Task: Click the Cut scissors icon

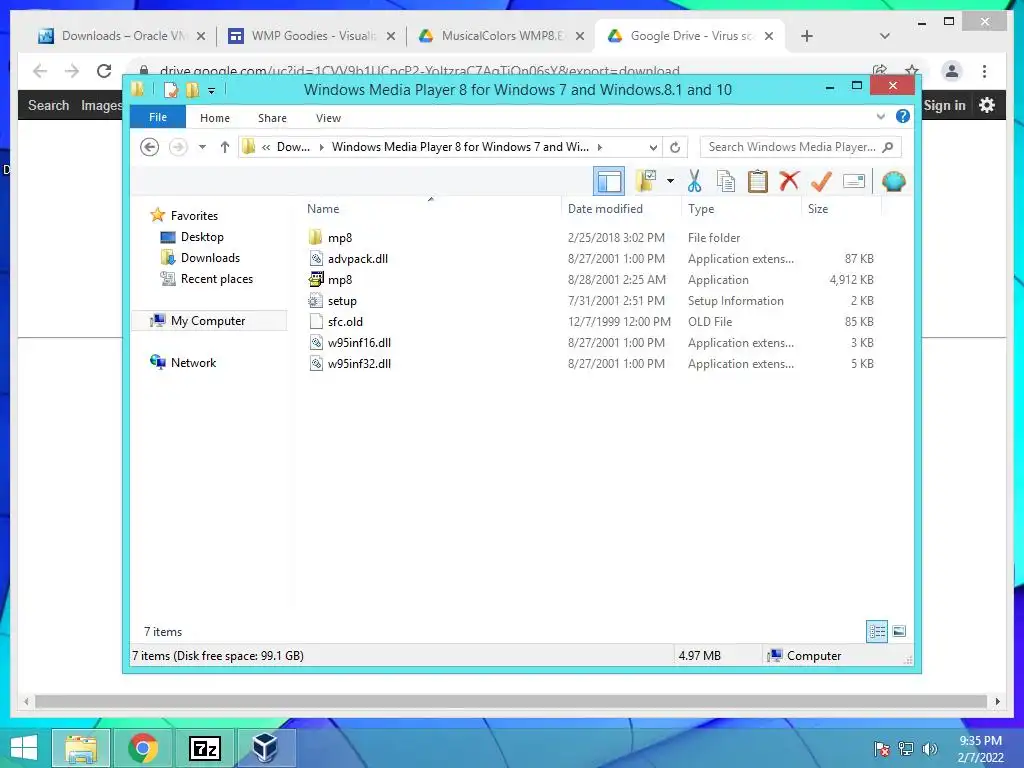Action: click(x=694, y=181)
